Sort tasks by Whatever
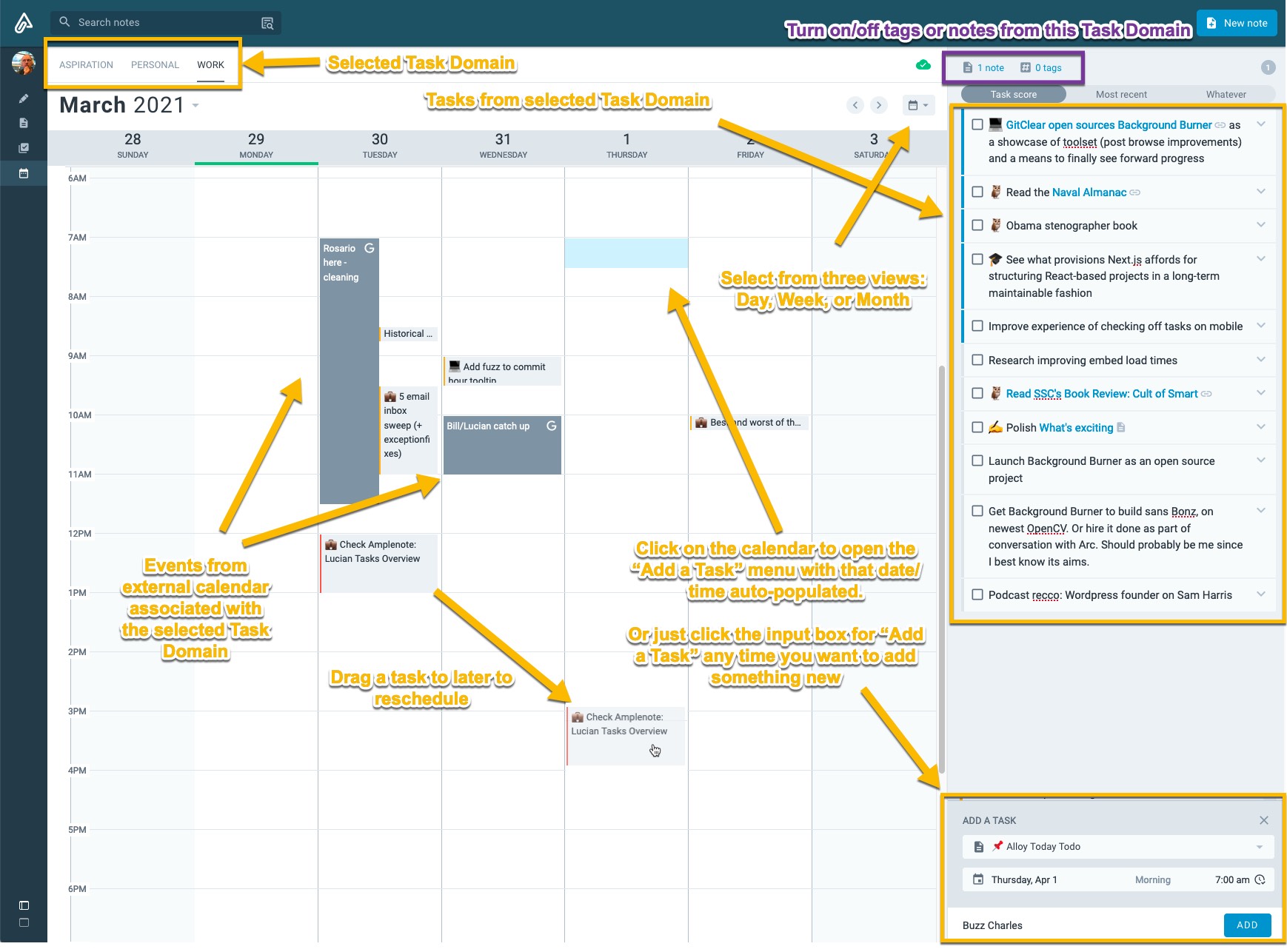 click(x=1226, y=94)
